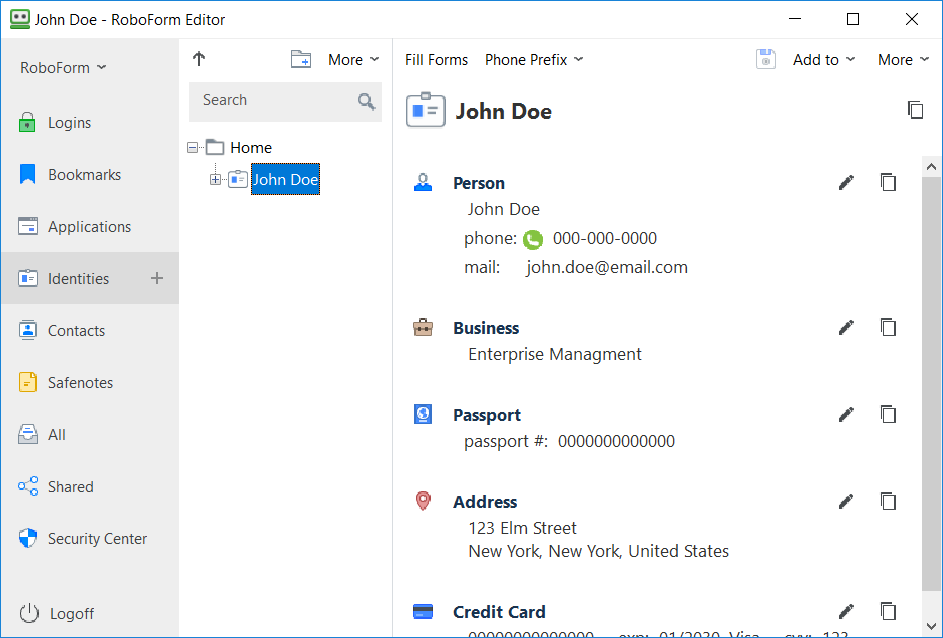The width and height of the screenshot is (943, 638).
Task: Click passport number 0000000000000
Action: tap(616, 441)
